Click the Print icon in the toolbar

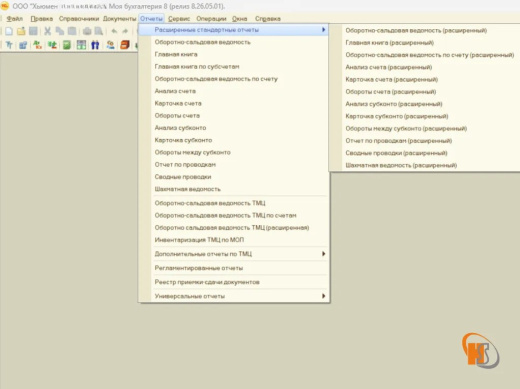[87, 31]
